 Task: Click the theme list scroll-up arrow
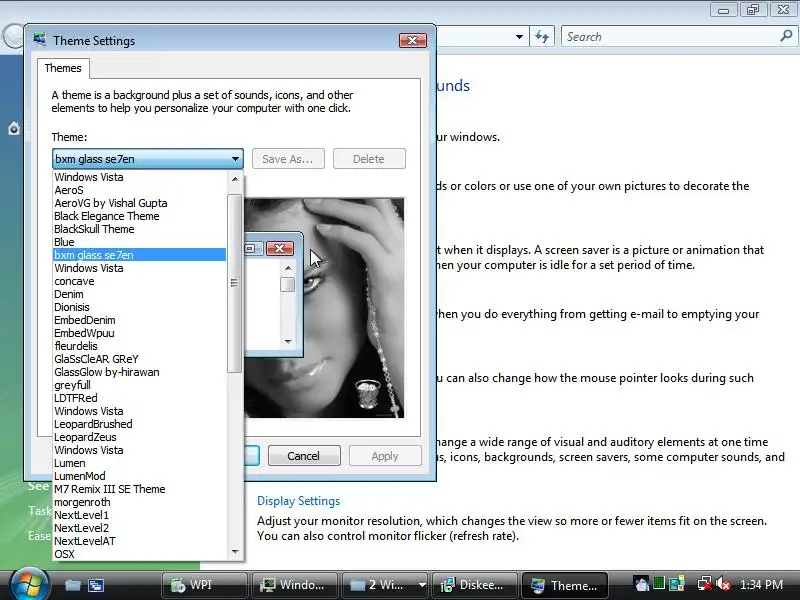click(x=235, y=179)
